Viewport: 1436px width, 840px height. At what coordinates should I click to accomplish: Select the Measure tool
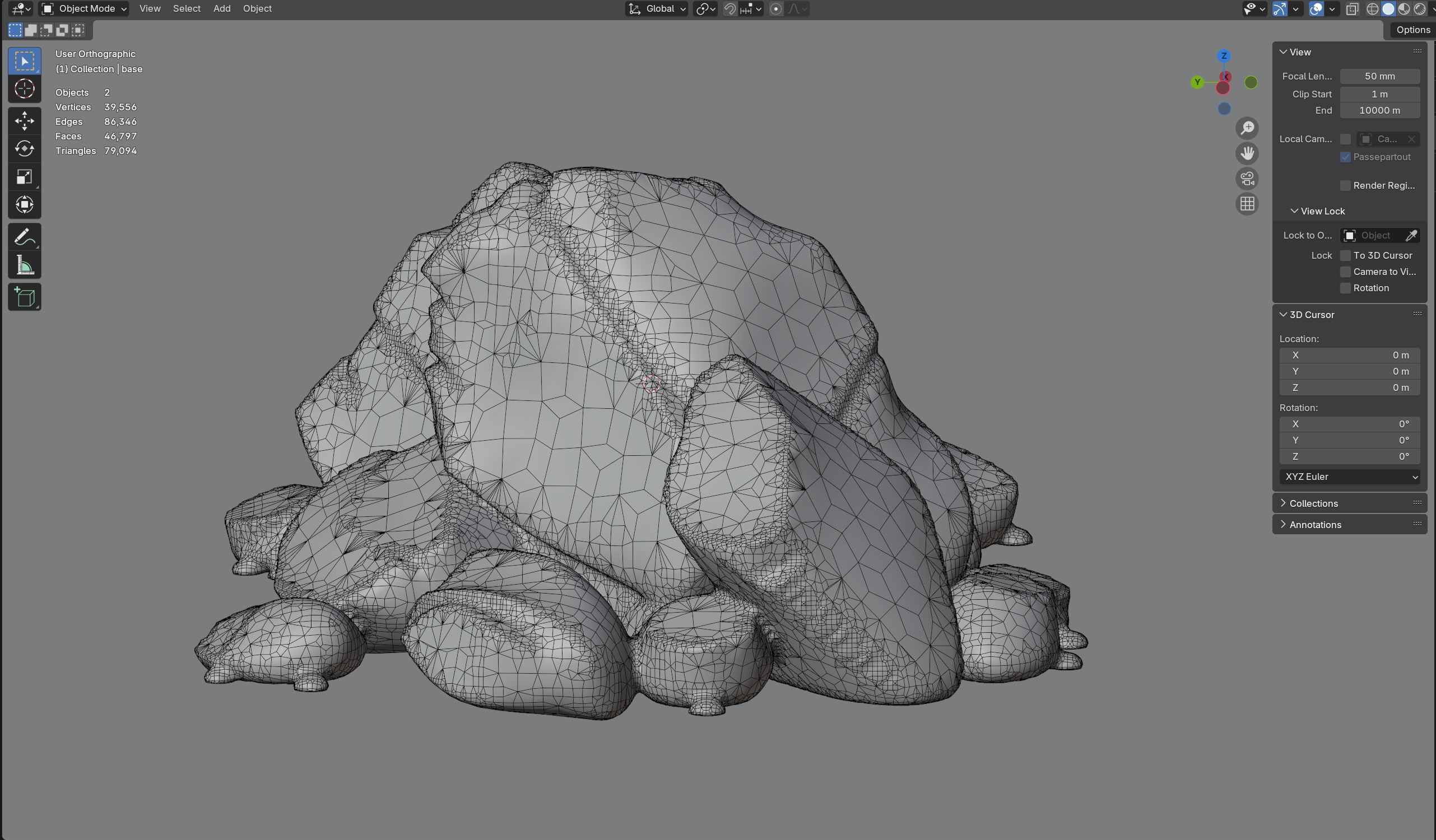tap(25, 265)
